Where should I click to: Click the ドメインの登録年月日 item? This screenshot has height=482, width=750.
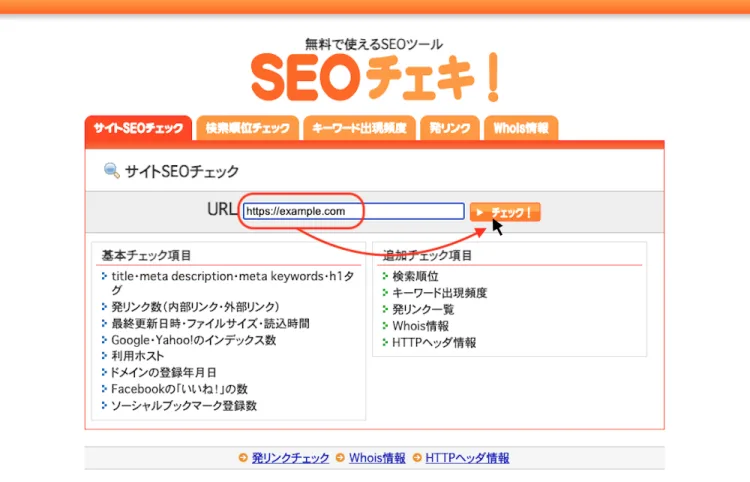164,372
